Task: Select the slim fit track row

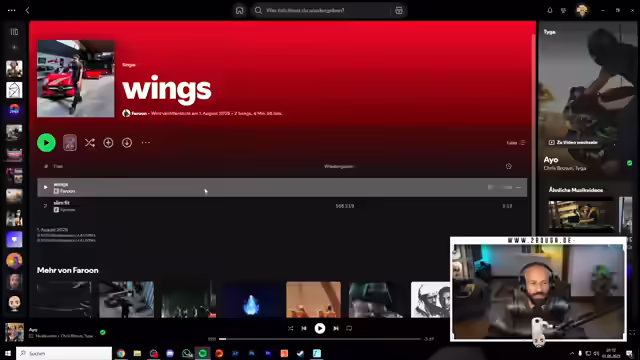Action: pos(282,206)
